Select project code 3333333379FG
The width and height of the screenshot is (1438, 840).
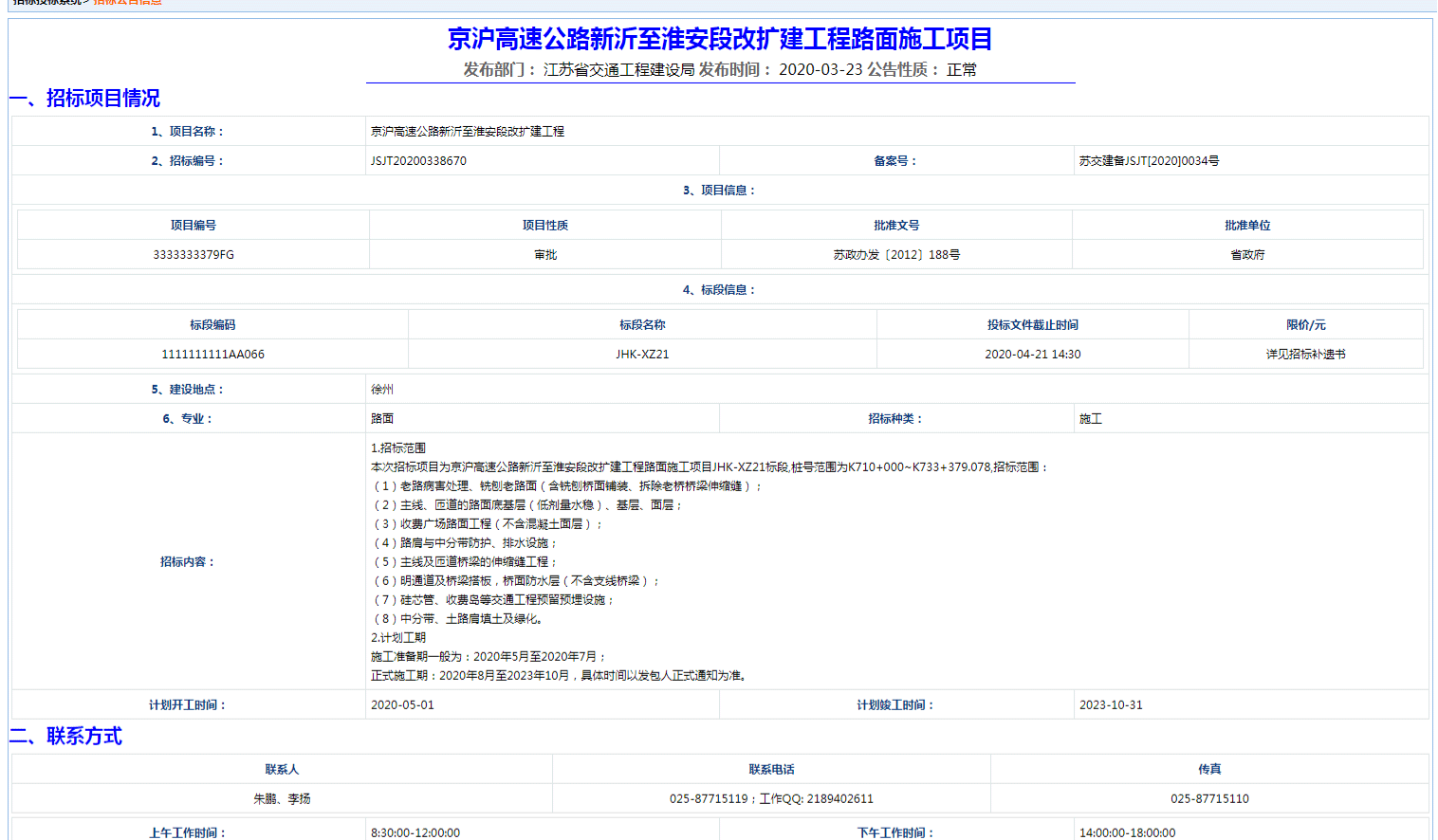194,255
